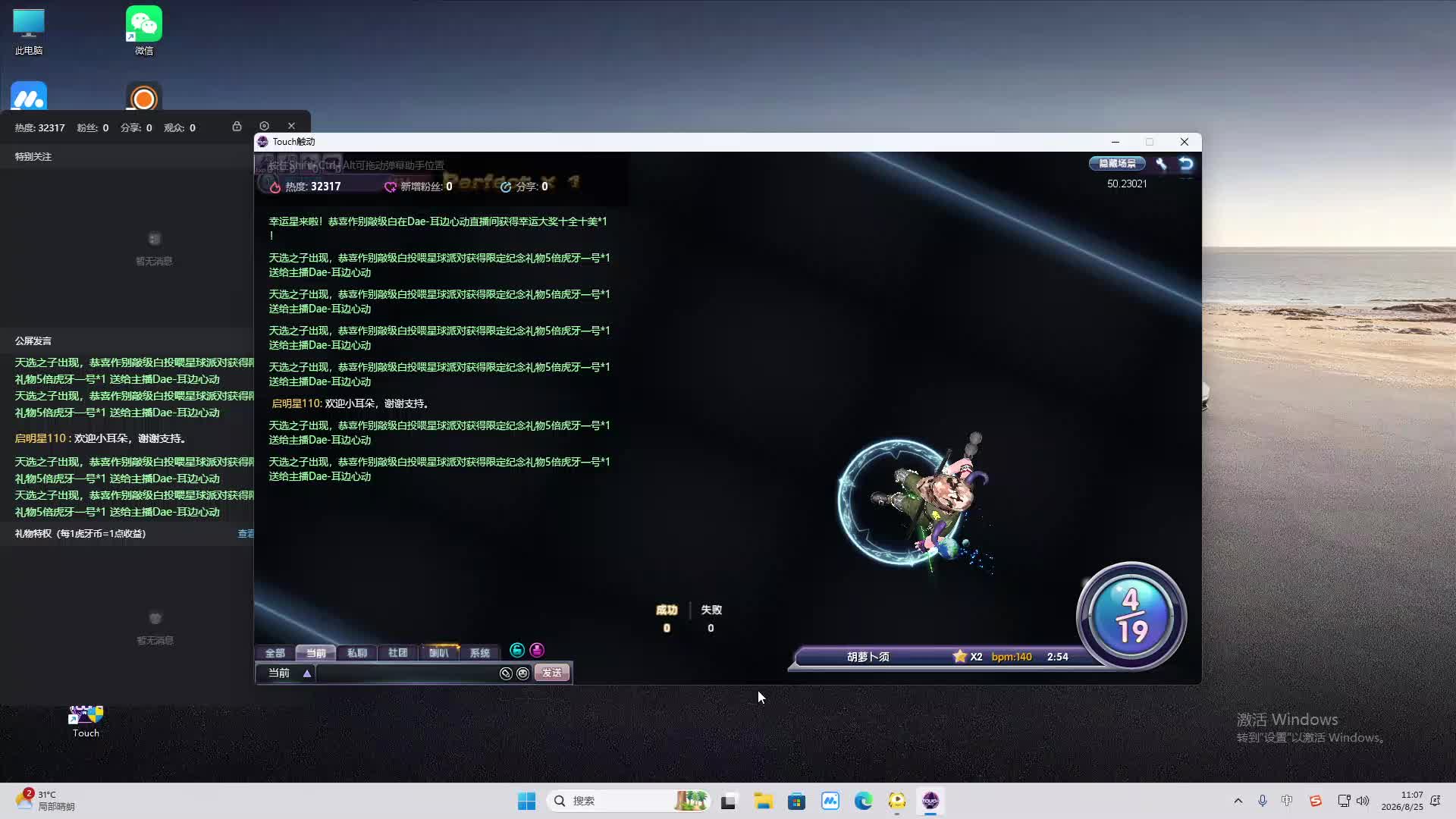Open settings in the stream helper panel
This screenshot has width=1456, height=819.
tap(264, 126)
